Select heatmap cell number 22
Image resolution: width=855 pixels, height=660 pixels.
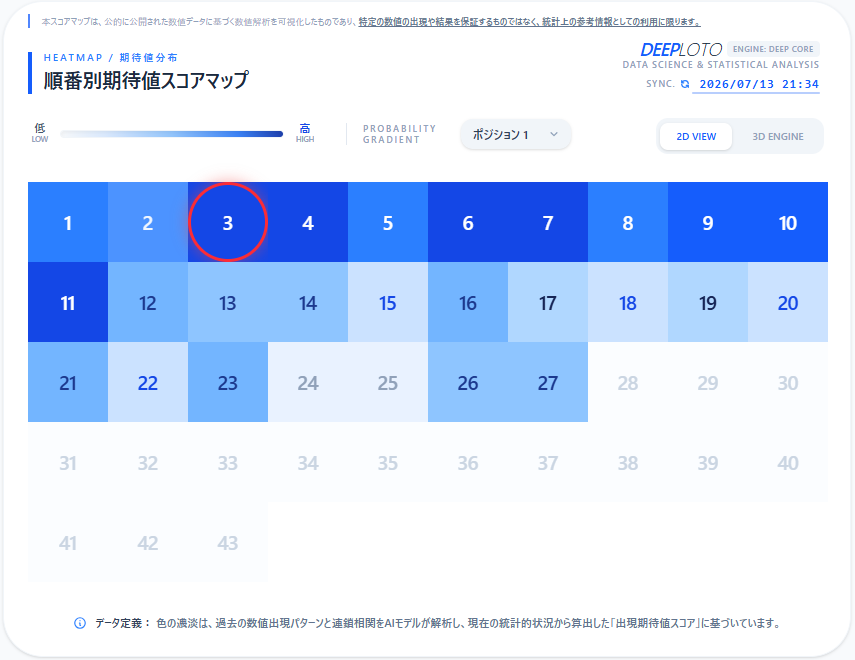coord(148,382)
